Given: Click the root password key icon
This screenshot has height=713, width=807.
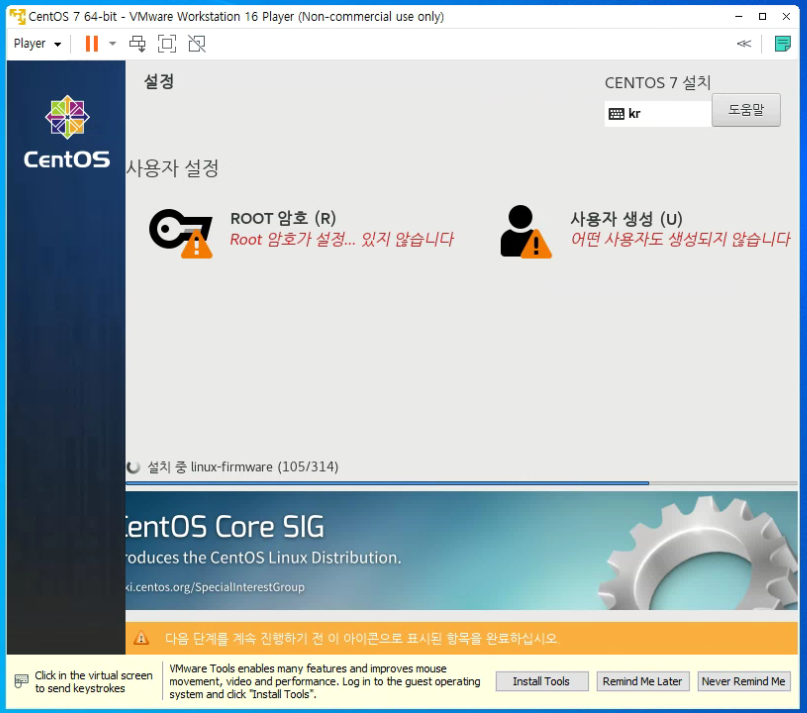Looking at the screenshot, I should point(181,233).
